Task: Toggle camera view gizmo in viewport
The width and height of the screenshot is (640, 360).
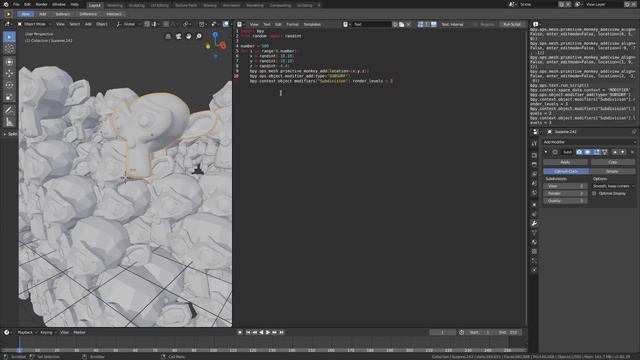Action: pyautogui.click(x=178, y=36)
